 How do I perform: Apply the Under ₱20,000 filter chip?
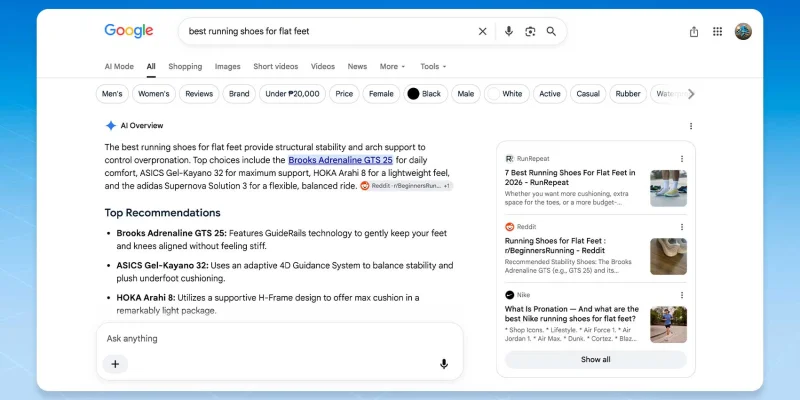point(292,94)
